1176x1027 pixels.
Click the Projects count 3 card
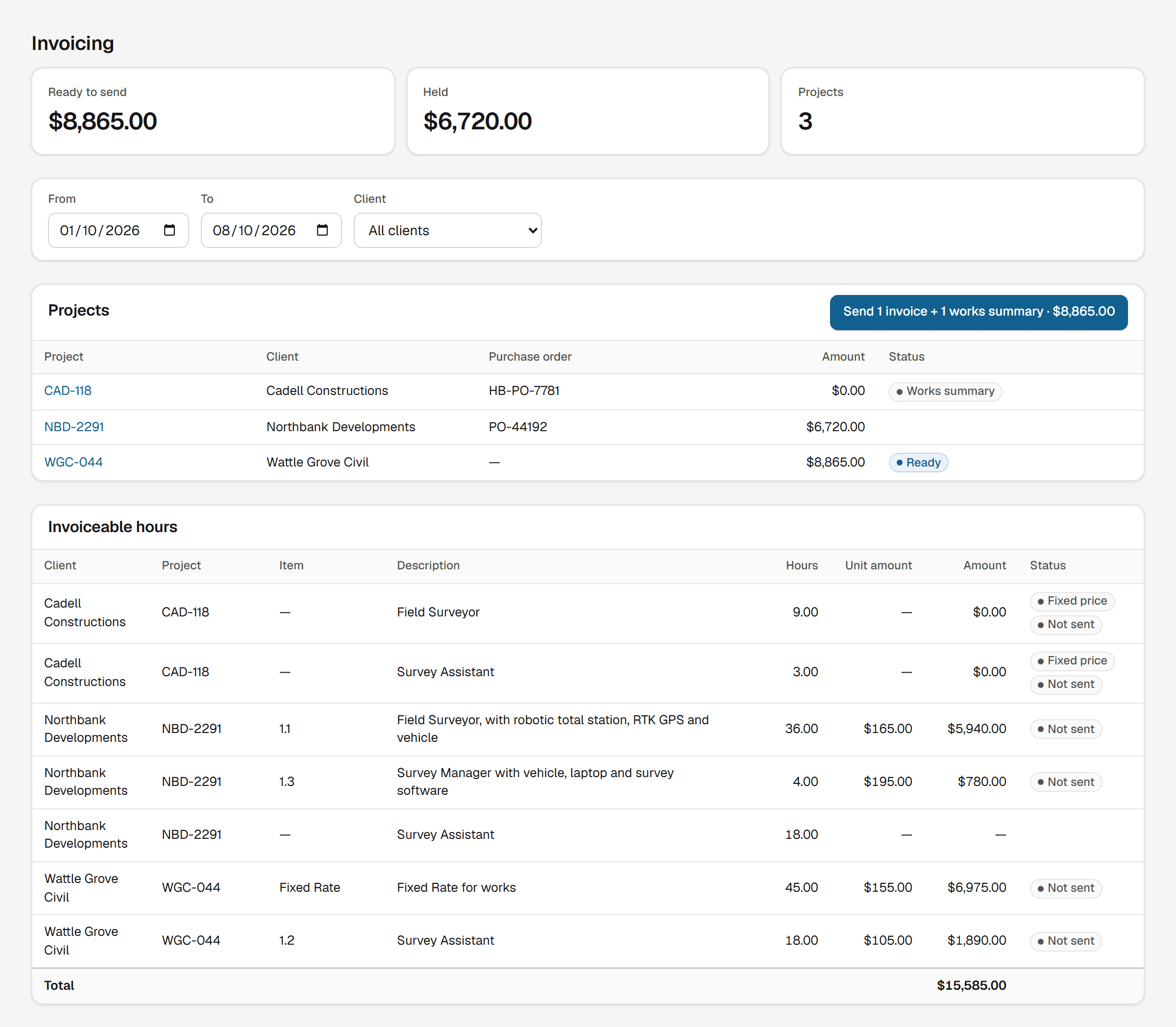(962, 111)
